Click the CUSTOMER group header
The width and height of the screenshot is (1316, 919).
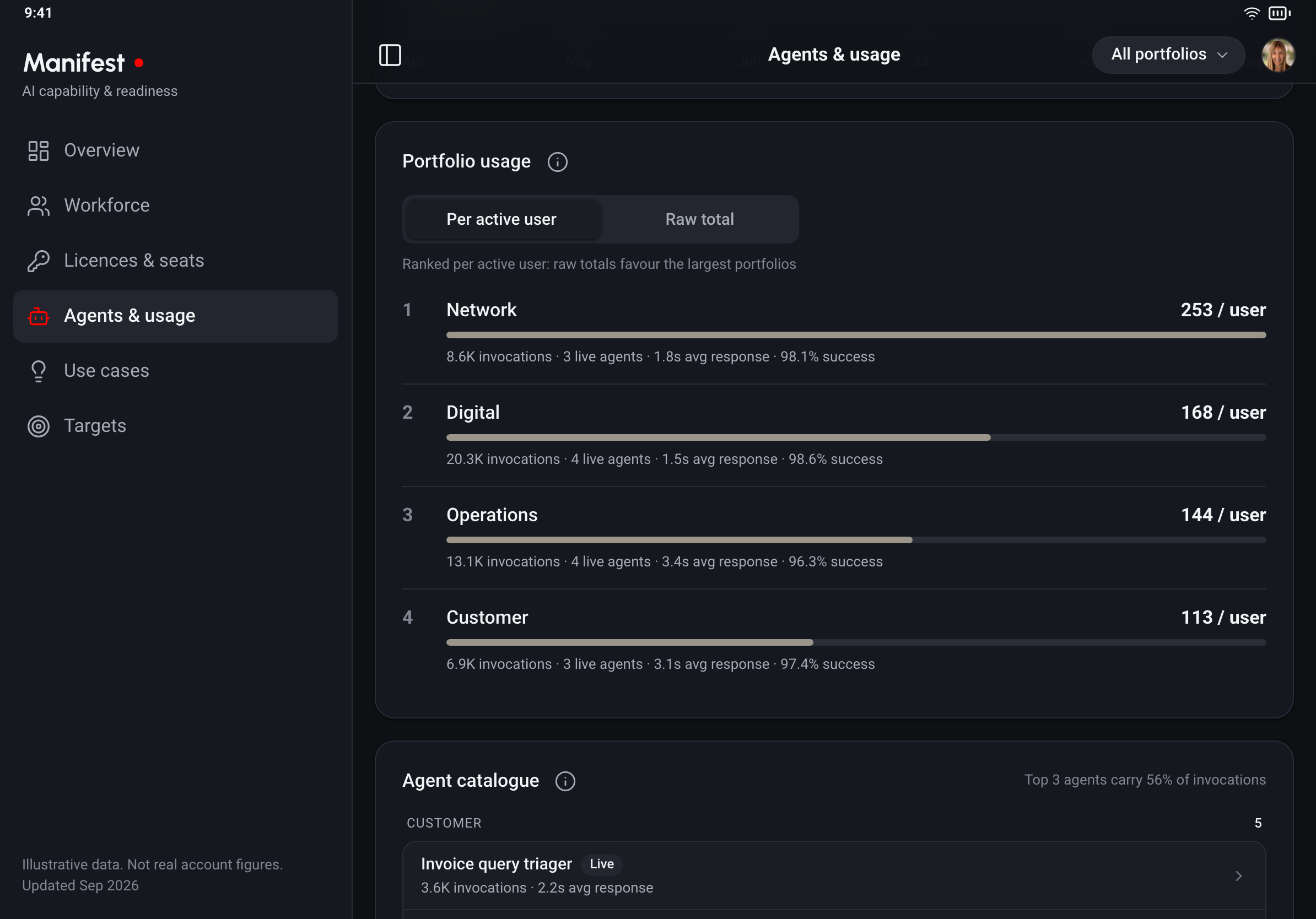(444, 823)
